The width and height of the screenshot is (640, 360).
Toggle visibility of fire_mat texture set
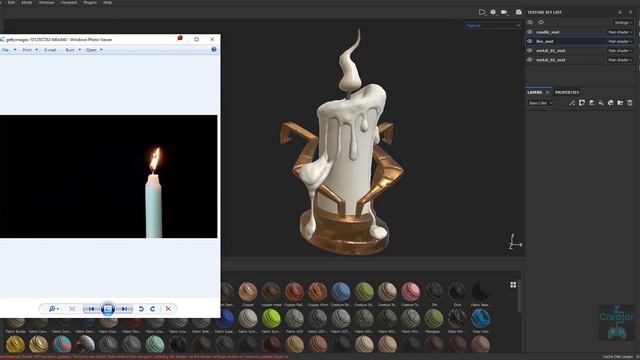tap(530, 41)
